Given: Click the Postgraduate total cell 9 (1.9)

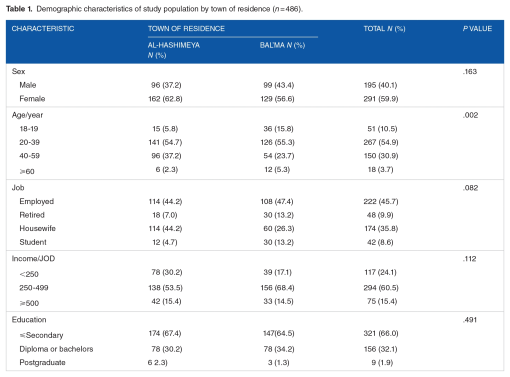Looking at the screenshot, I should pos(382,362).
